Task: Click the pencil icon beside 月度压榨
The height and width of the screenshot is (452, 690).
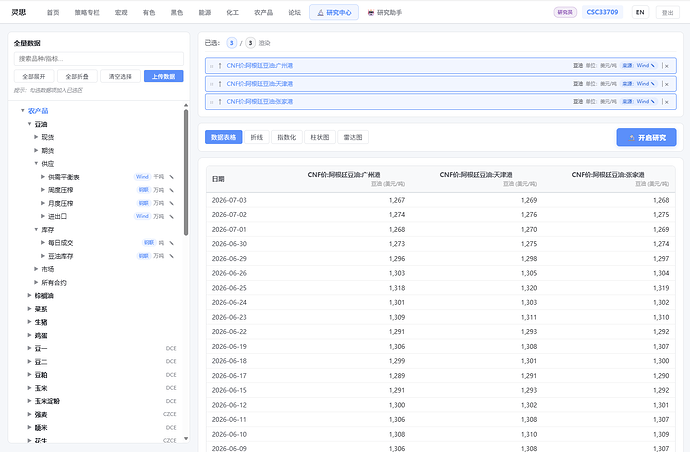Action: point(172,203)
